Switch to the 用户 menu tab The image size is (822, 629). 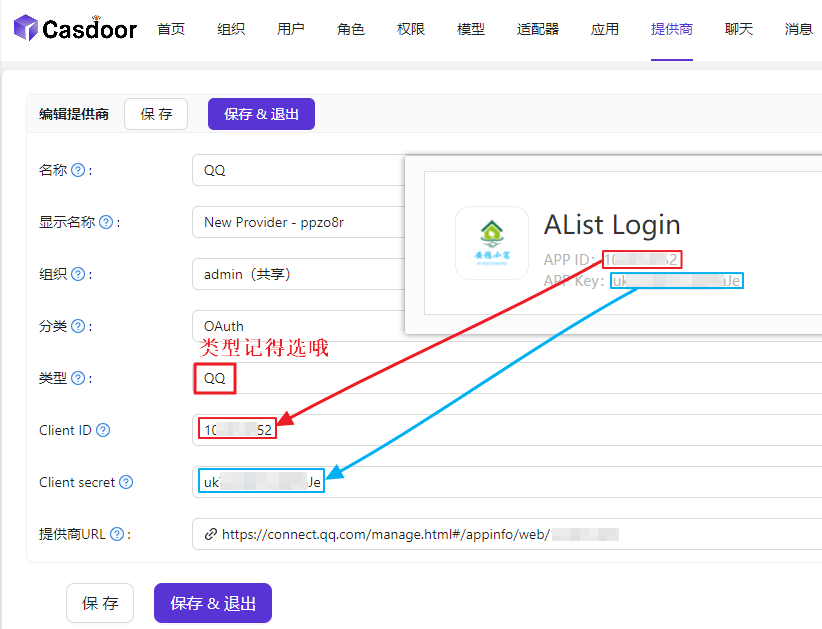pos(291,29)
